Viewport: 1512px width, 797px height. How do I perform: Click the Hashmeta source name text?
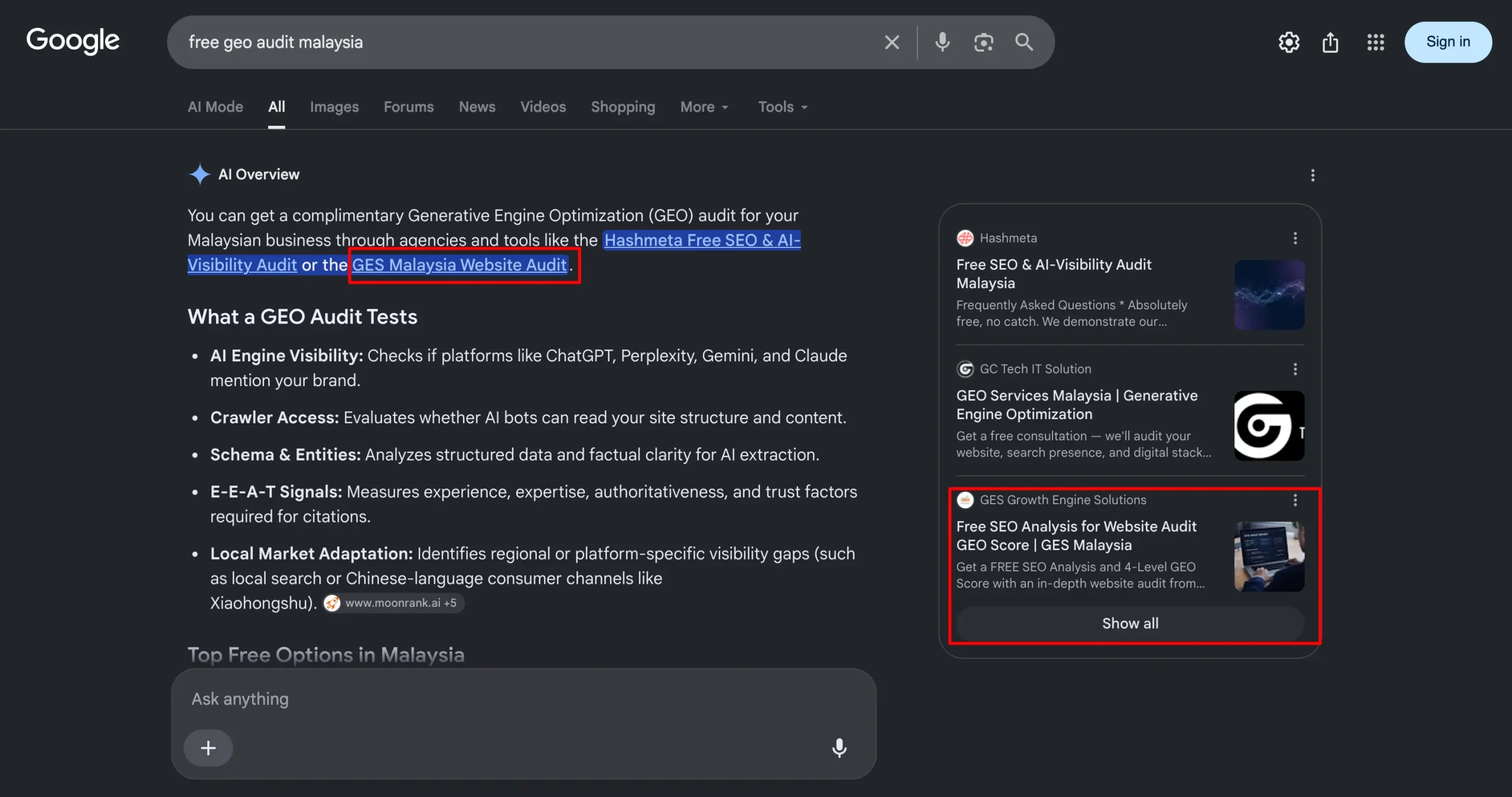1008,238
